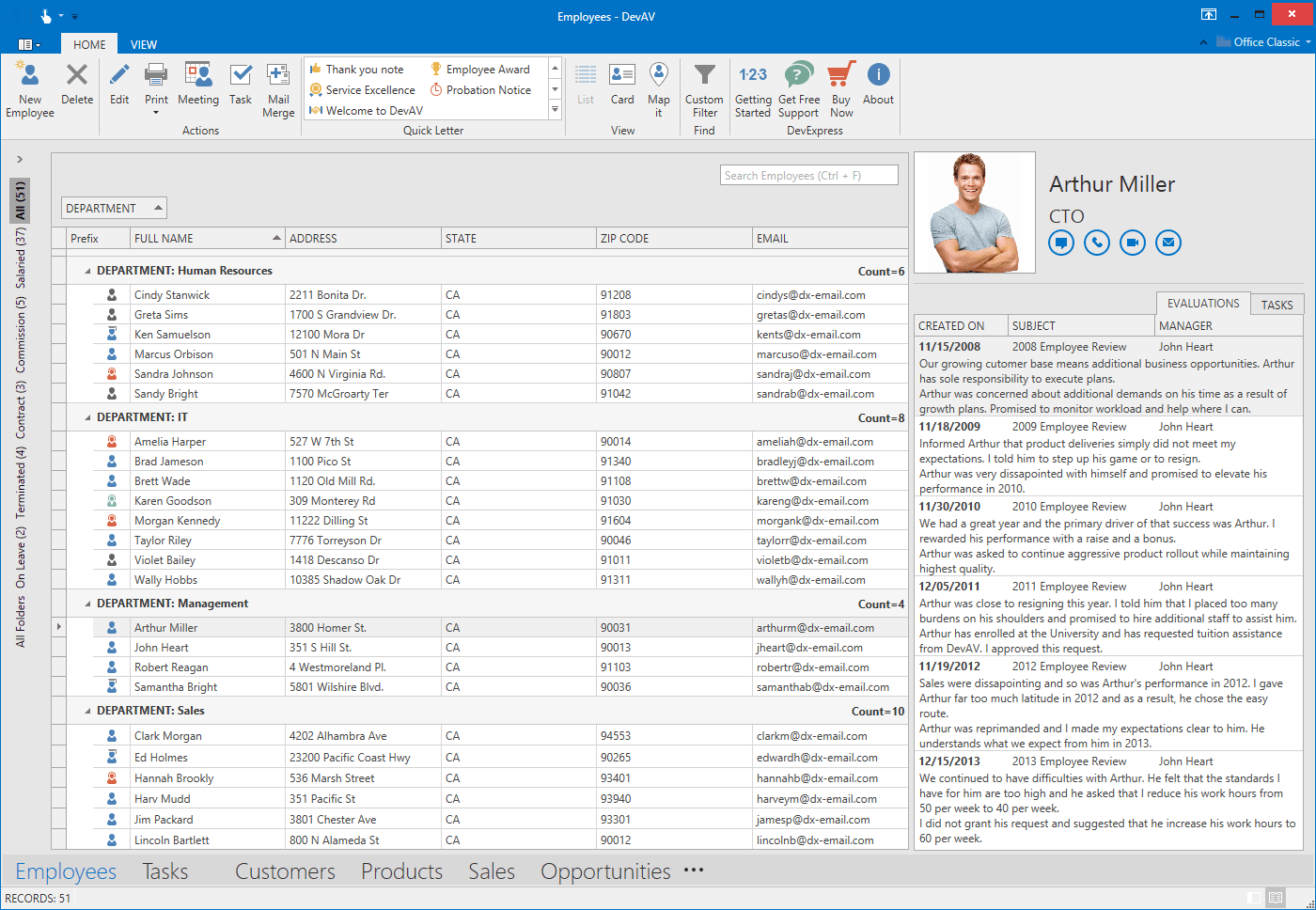Open the application menu button left of HOME
This screenshot has height=910, width=1316.
[x=29, y=44]
